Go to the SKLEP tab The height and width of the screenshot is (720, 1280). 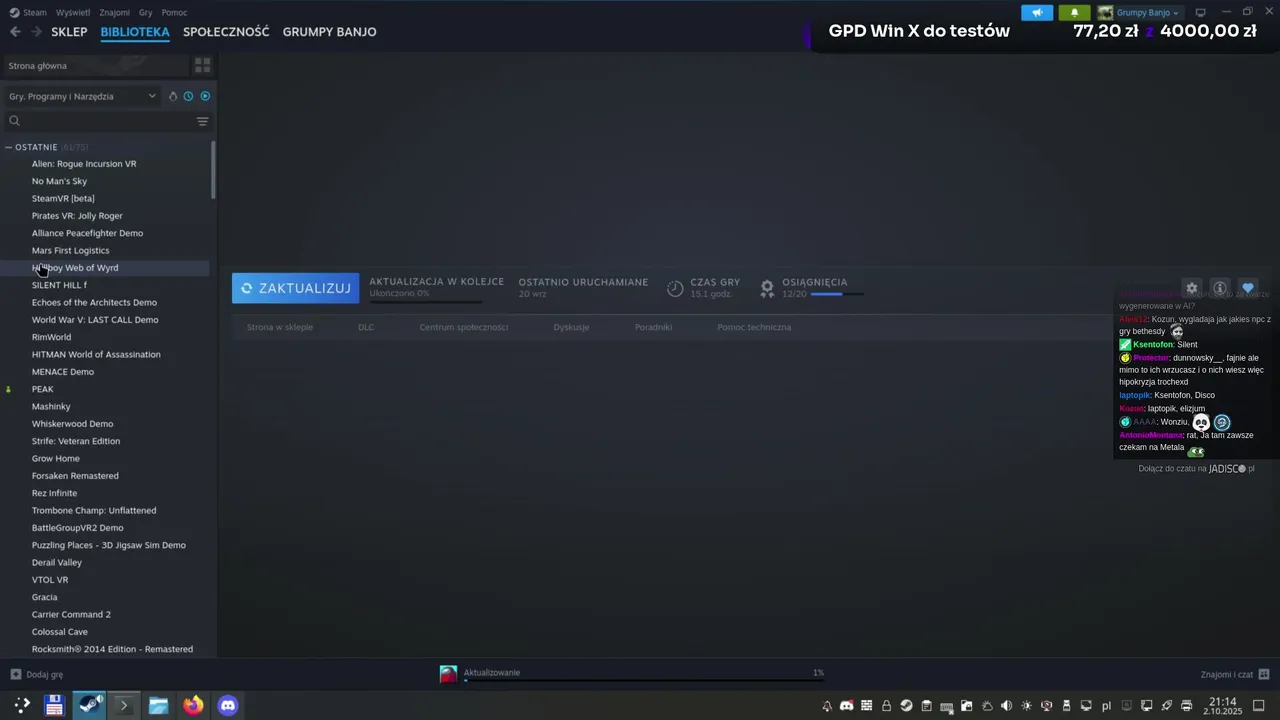[69, 32]
